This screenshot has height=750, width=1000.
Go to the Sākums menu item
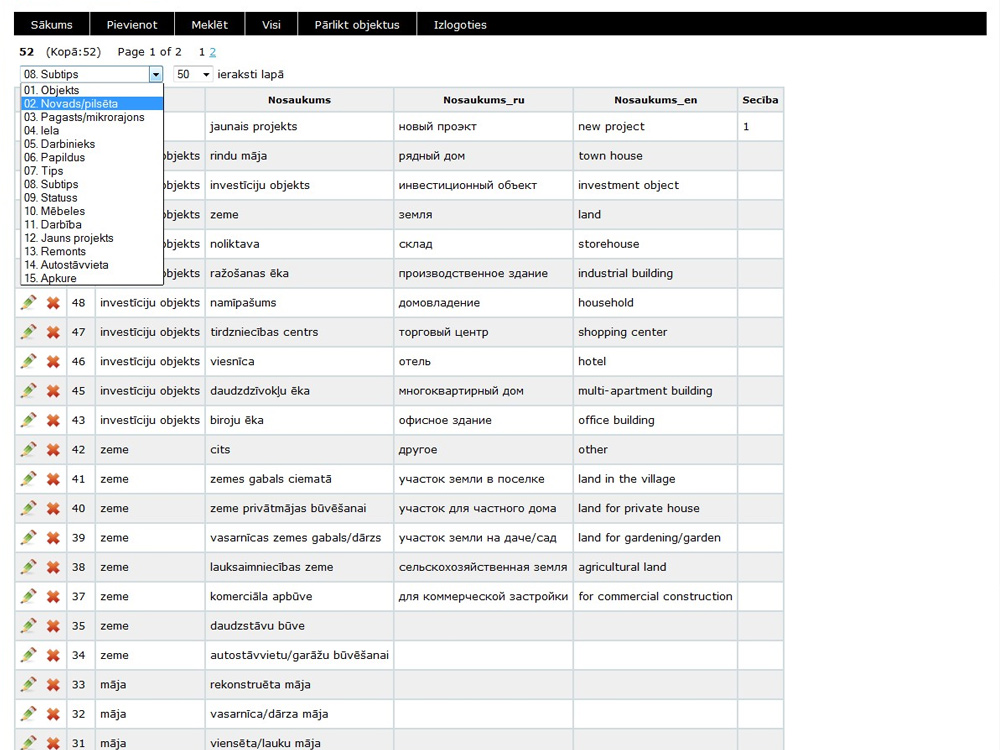tap(52, 25)
